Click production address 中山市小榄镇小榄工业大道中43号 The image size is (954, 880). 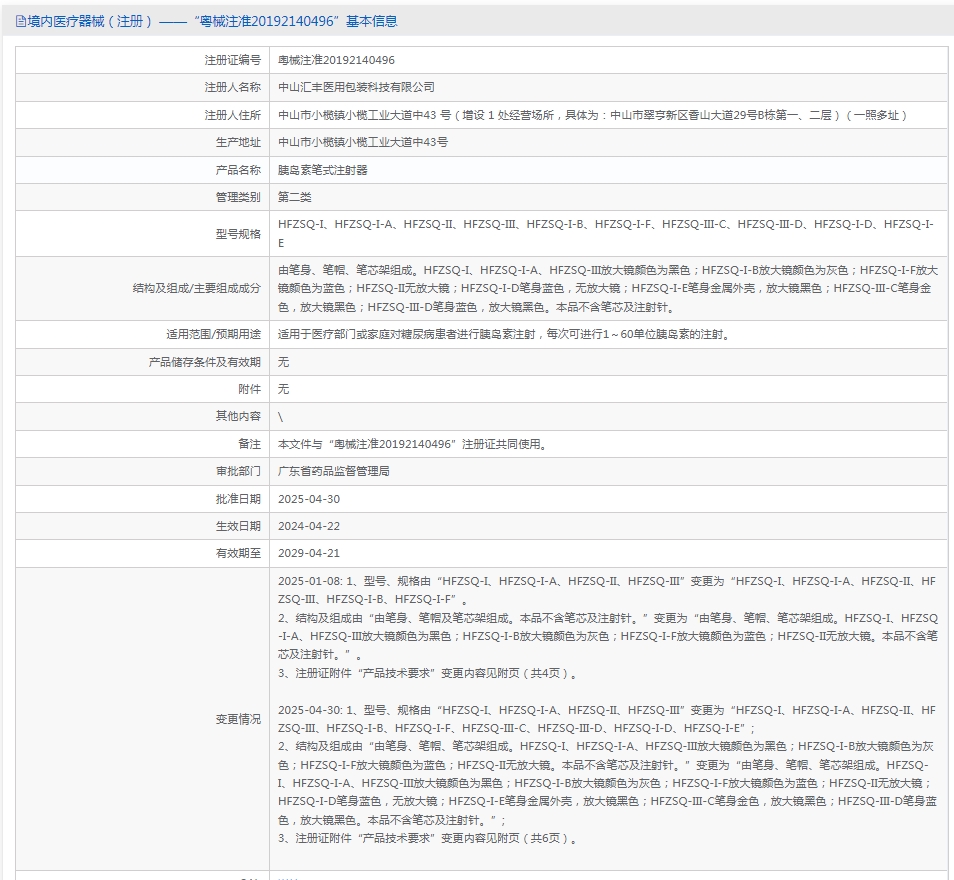(363, 142)
